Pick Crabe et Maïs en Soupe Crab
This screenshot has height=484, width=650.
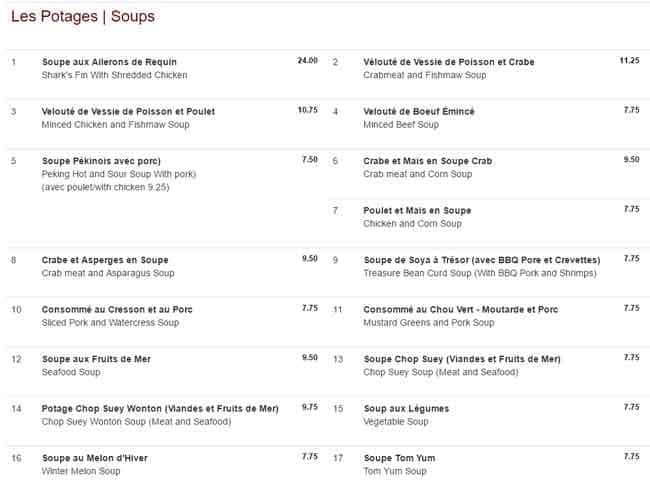[427, 161]
